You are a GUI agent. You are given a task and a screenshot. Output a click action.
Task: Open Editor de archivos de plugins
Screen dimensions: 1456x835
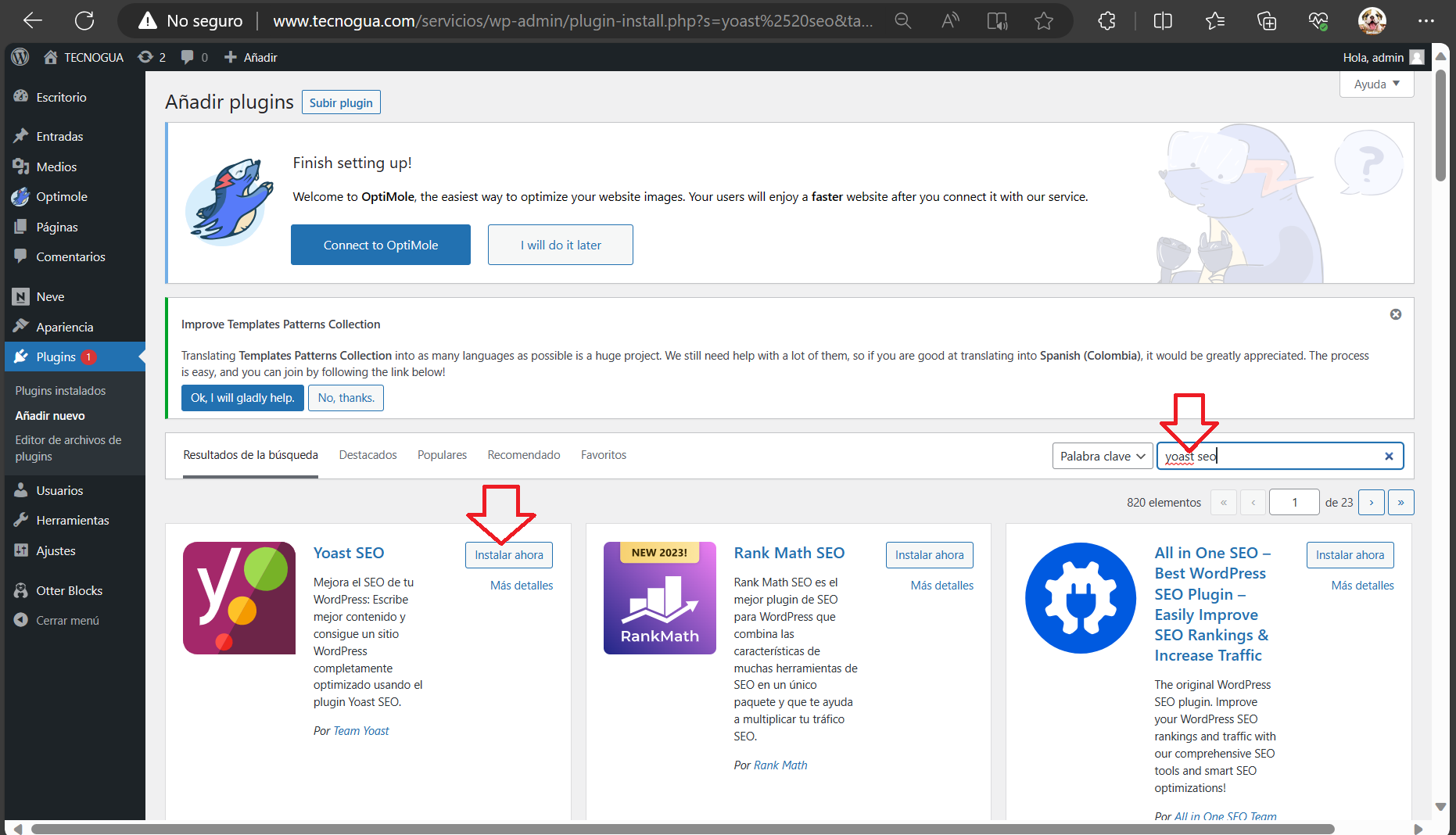[68, 448]
